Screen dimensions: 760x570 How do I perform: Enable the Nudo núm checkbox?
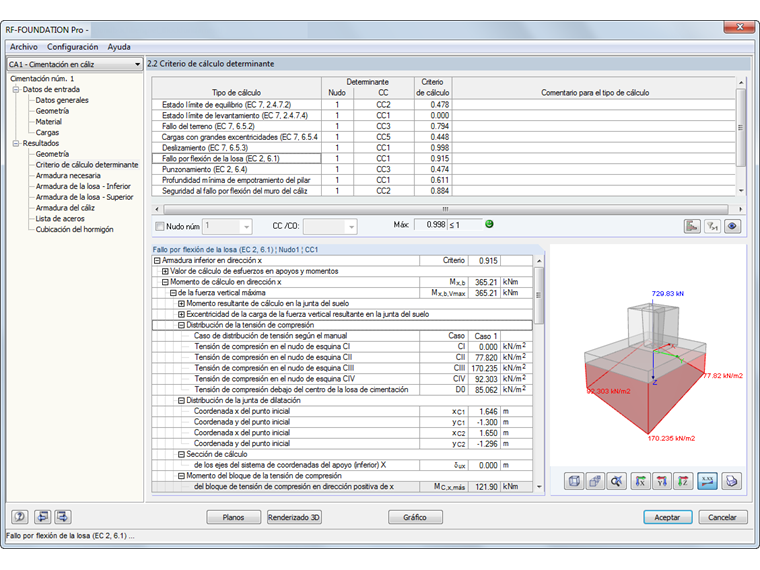(x=159, y=226)
